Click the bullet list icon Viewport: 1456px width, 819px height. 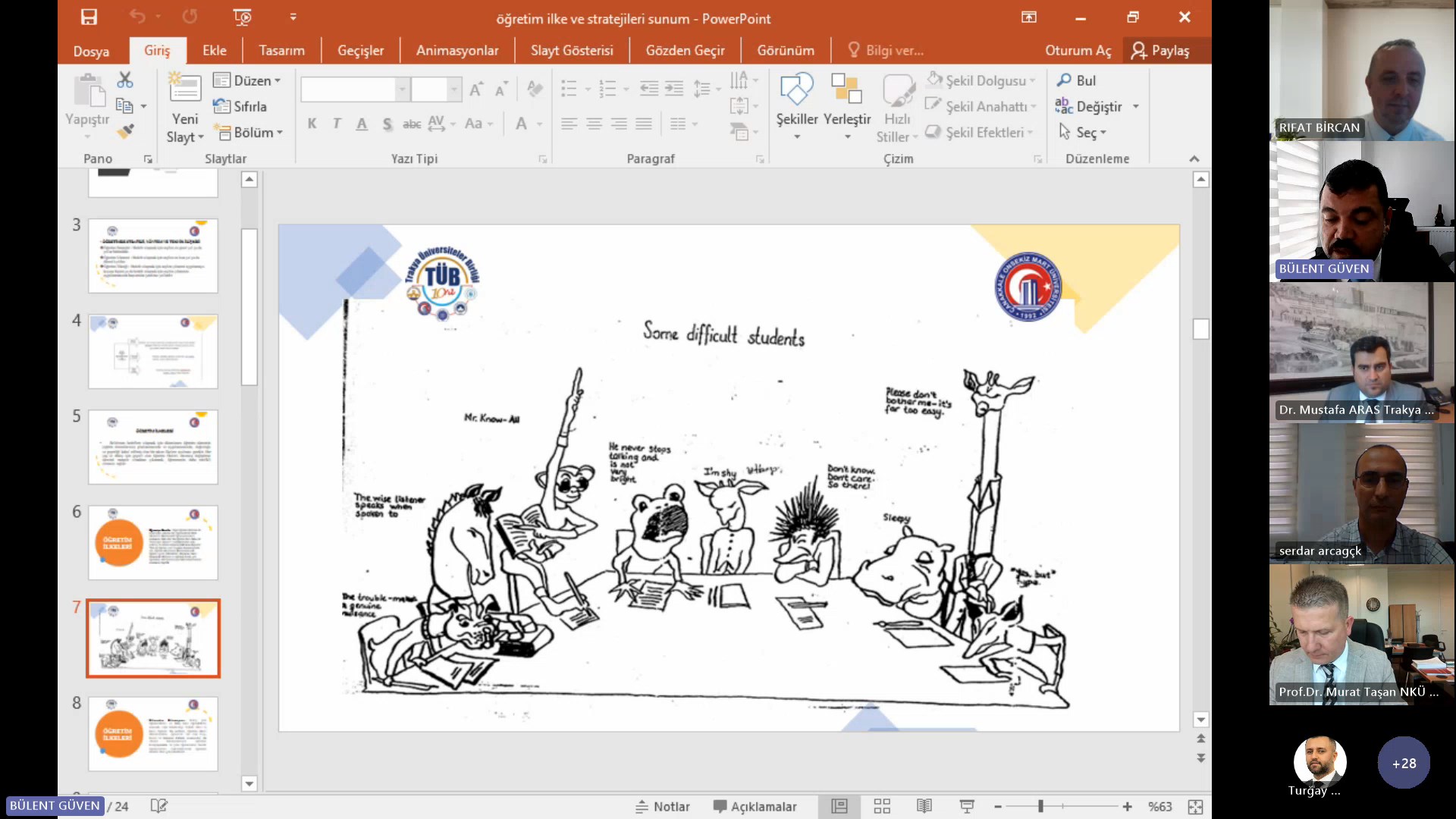[x=570, y=89]
